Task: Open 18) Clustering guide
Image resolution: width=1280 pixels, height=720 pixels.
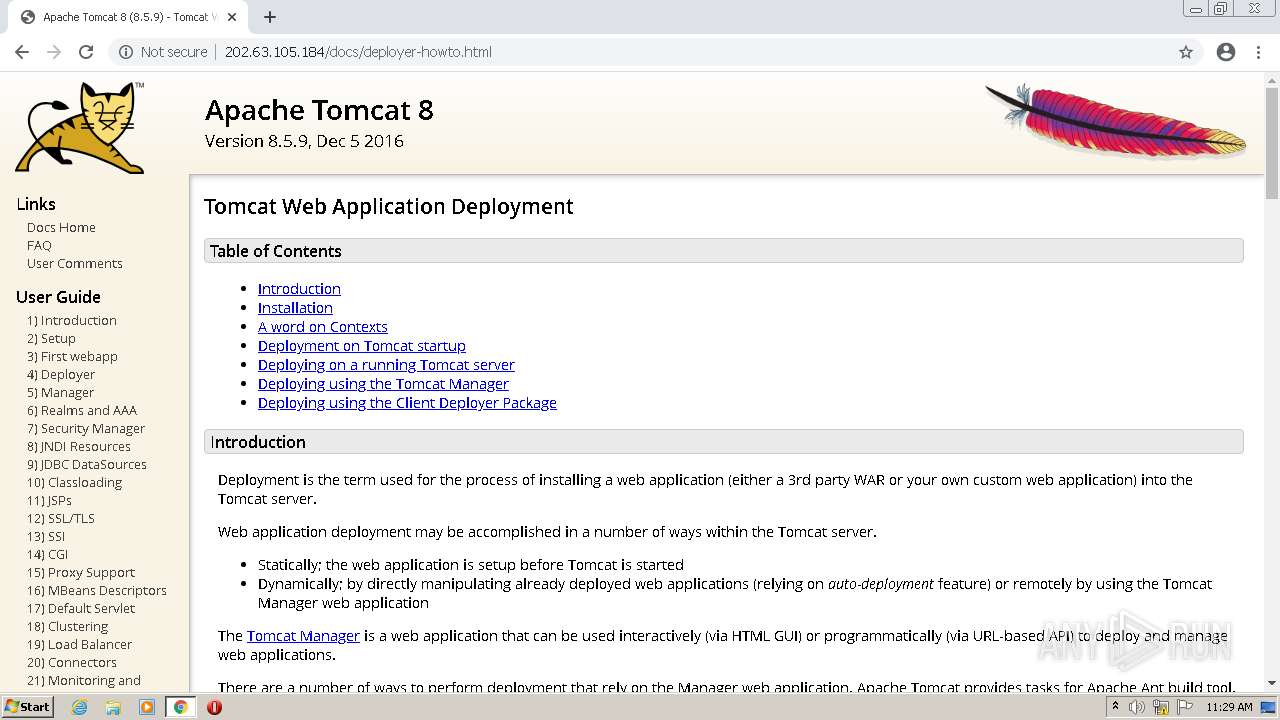Action: coord(67,626)
